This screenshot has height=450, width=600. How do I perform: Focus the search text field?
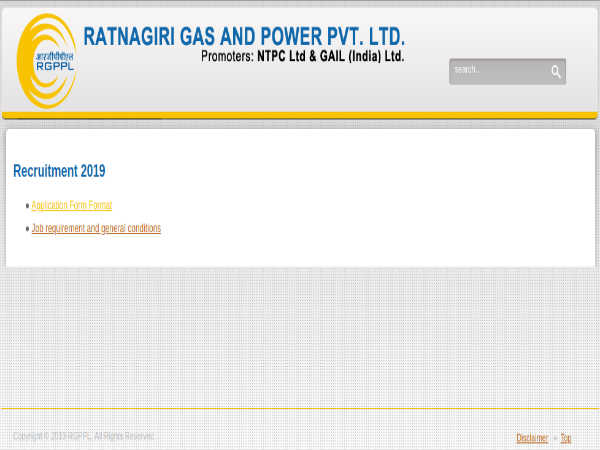pos(497,71)
